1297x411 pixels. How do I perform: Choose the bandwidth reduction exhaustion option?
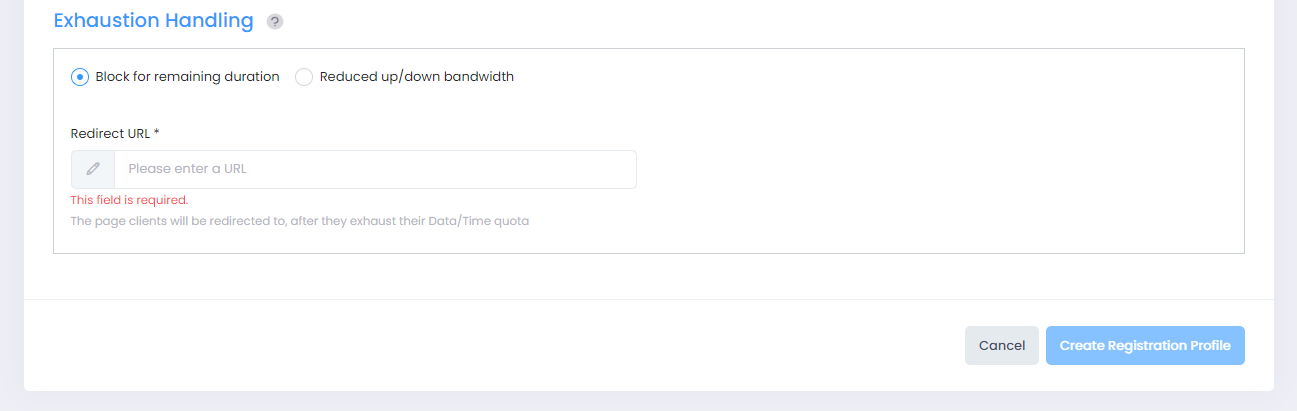coord(304,77)
